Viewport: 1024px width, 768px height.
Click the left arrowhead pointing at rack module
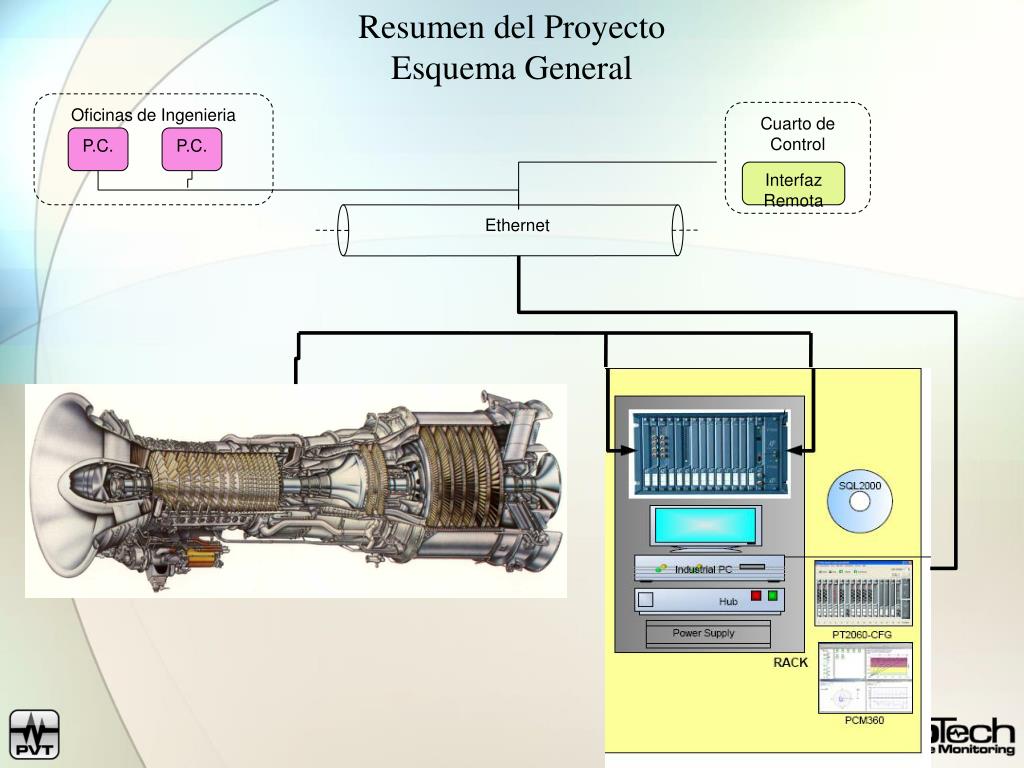626,450
